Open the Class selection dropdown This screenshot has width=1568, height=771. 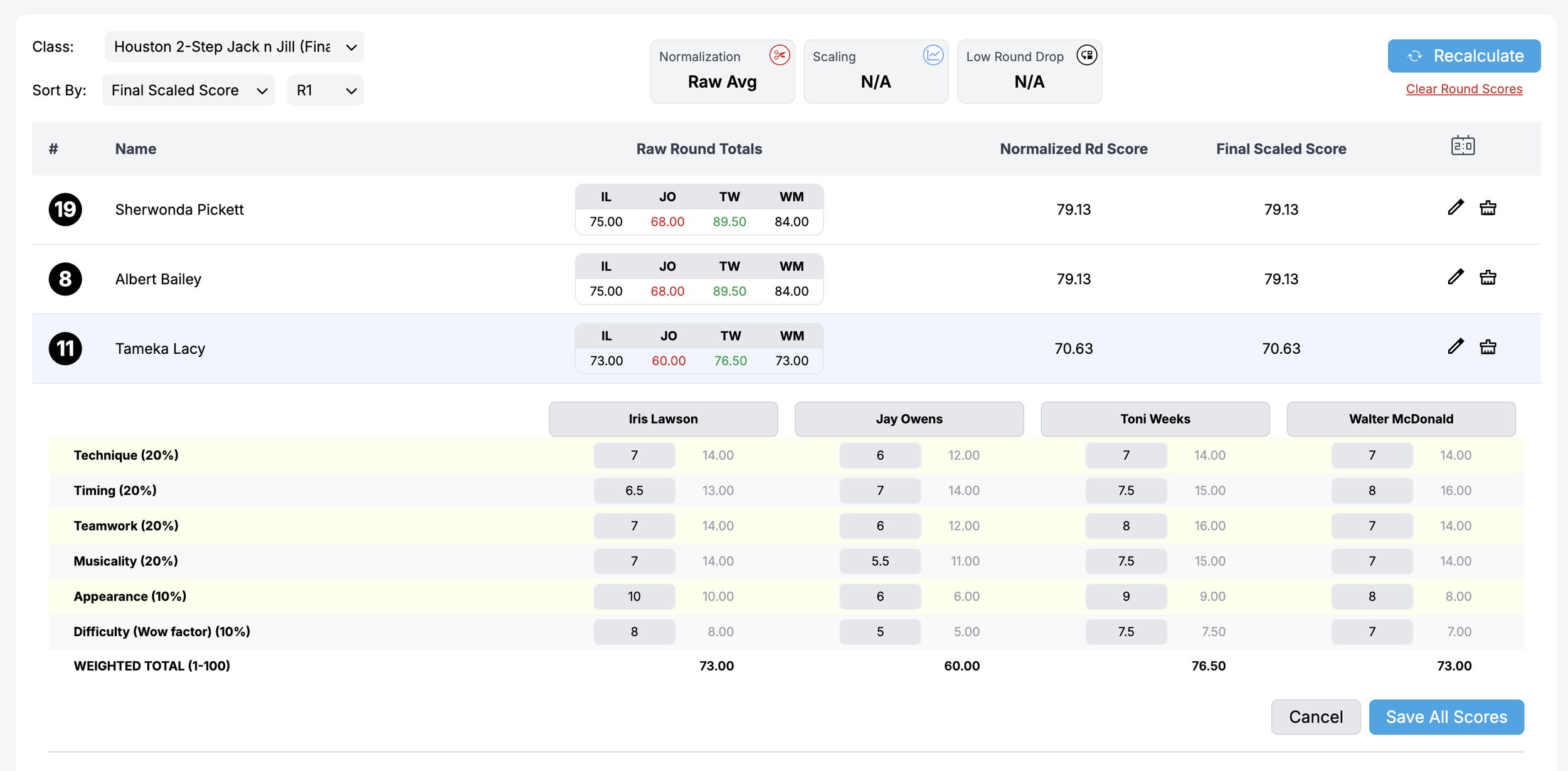(234, 46)
